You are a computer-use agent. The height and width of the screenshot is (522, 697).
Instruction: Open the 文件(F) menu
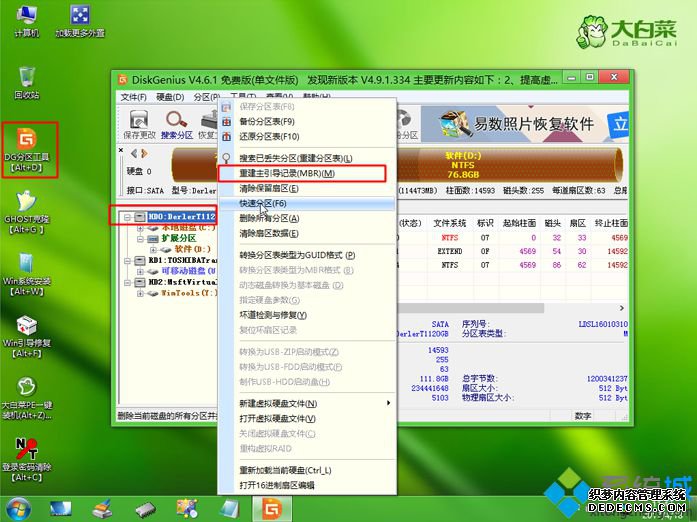(x=133, y=96)
